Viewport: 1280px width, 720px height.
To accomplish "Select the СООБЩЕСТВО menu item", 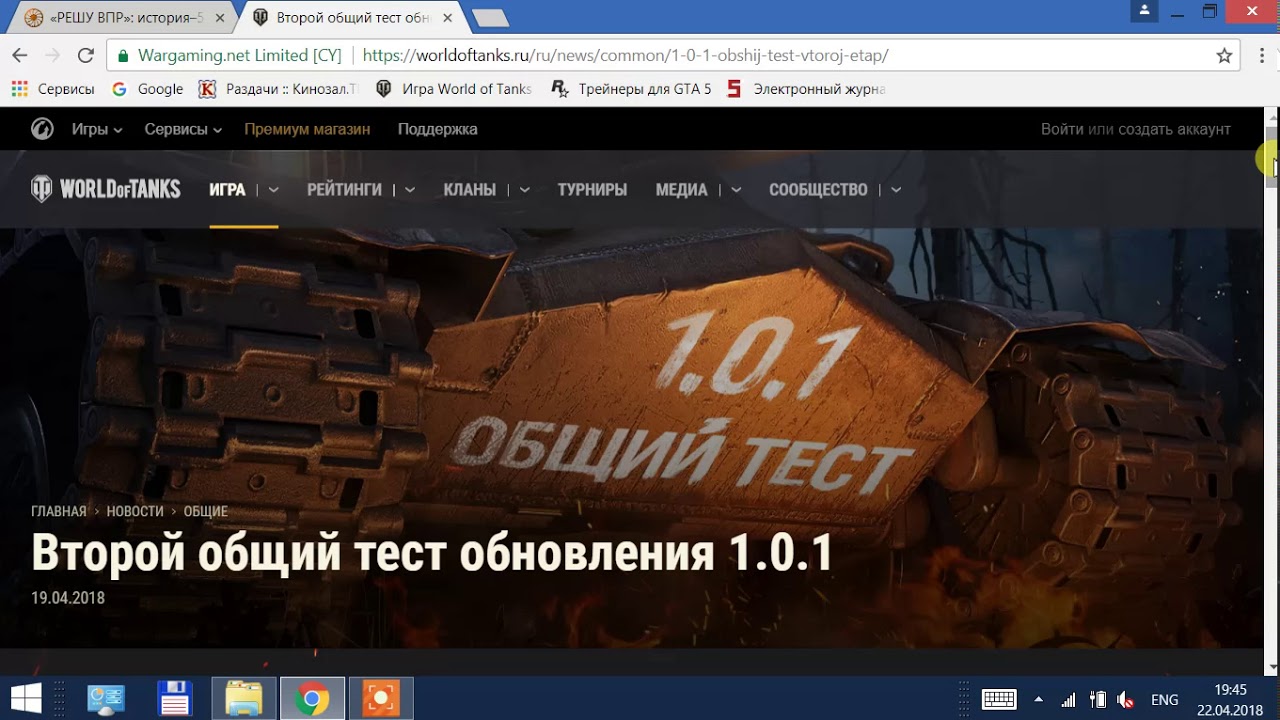I will point(818,190).
